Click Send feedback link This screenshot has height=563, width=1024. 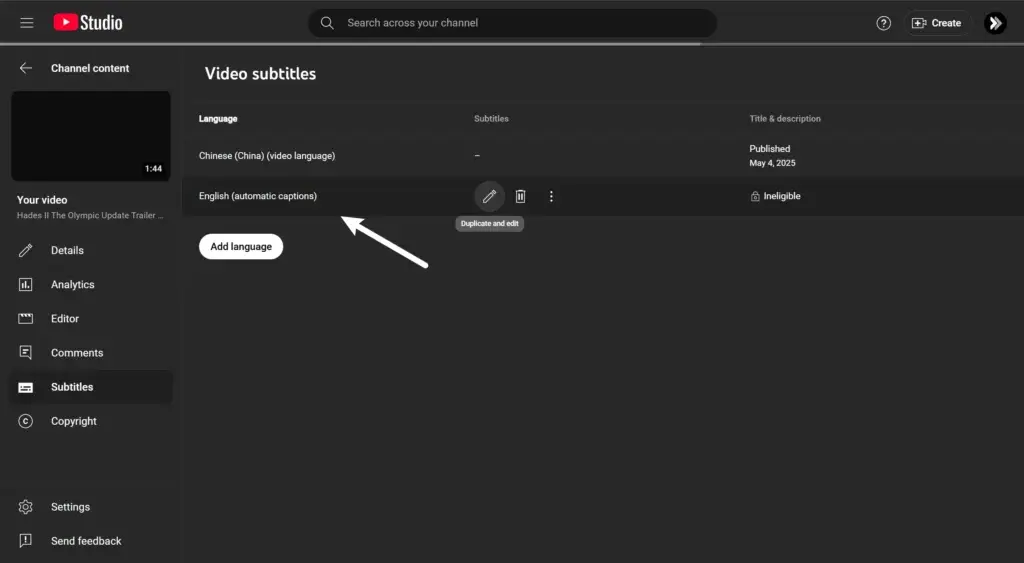coord(86,541)
